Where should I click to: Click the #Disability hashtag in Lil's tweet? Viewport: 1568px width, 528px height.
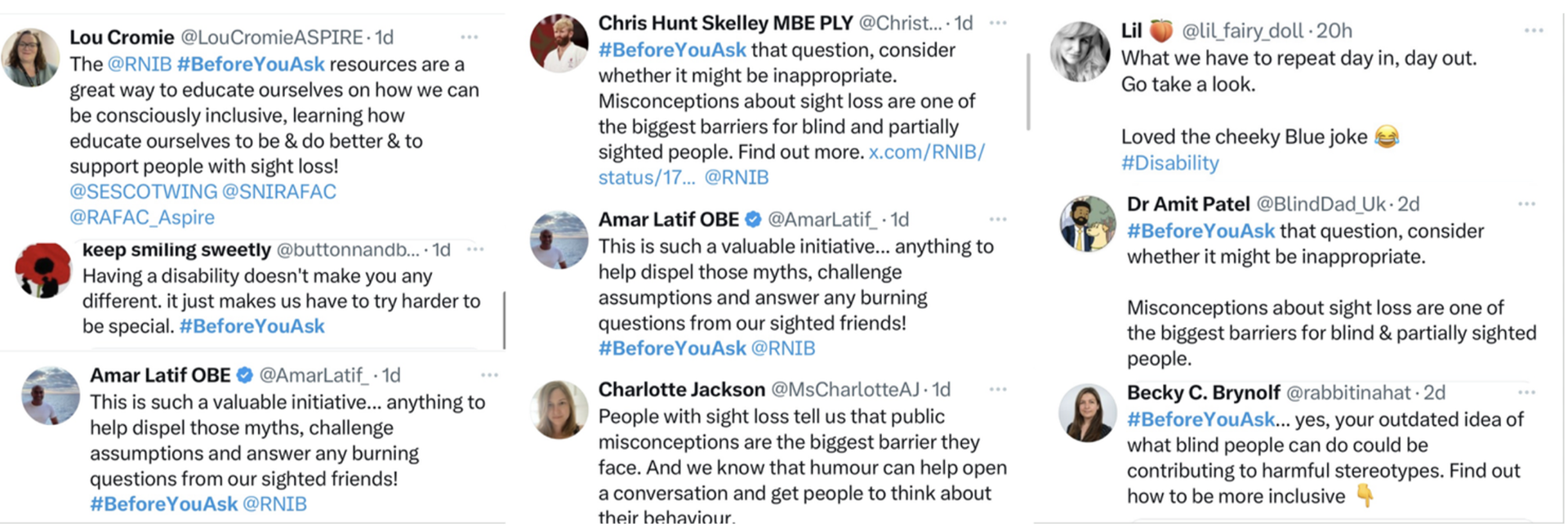pyautogui.click(x=1169, y=163)
